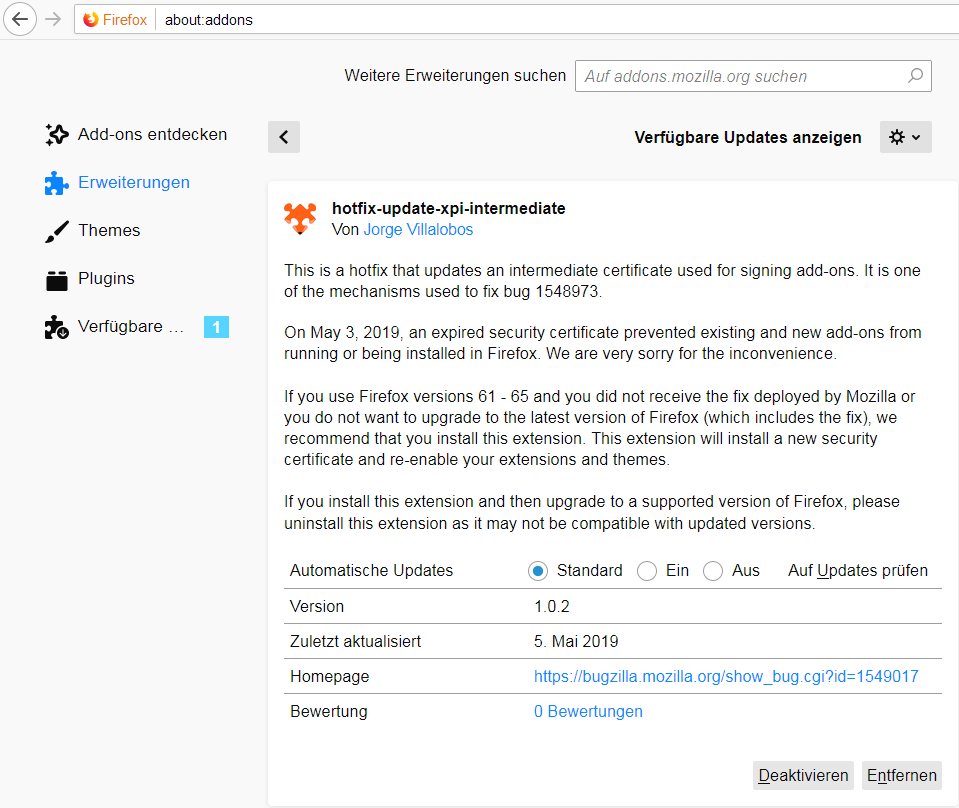The image size is (959, 808).
Task: Click the Add-ons entdecken sparkle icon
Action: click(57, 135)
